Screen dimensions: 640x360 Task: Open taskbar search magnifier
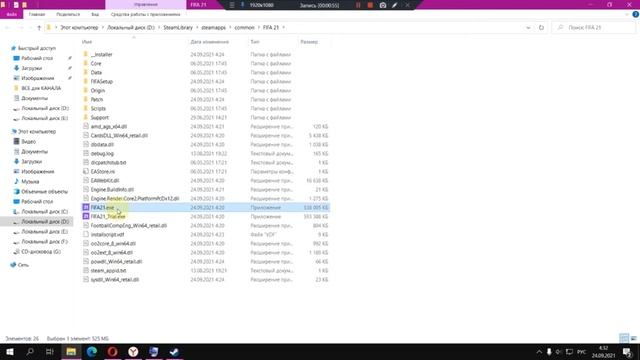coord(30,351)
